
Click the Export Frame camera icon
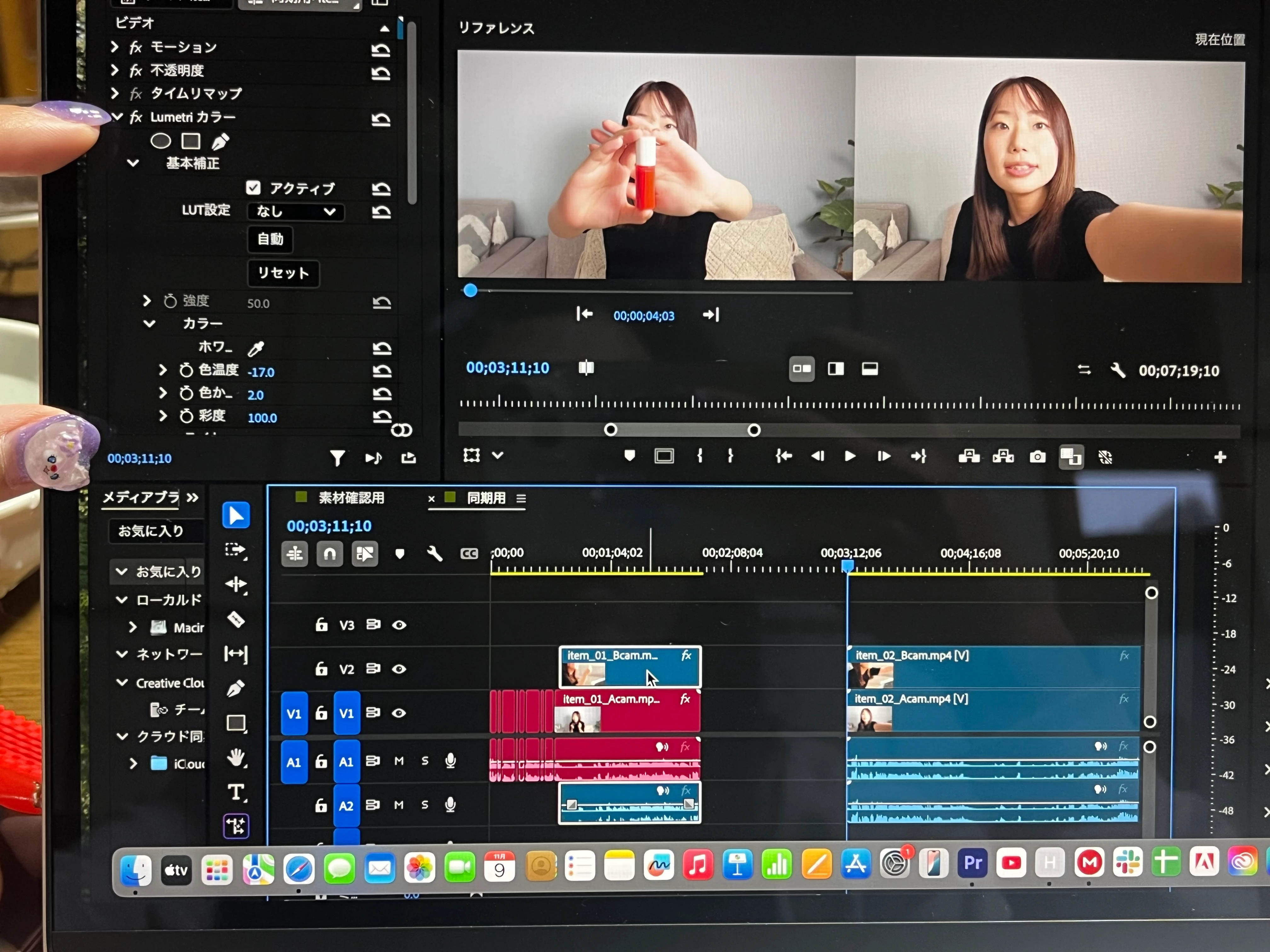[1037, 457]
